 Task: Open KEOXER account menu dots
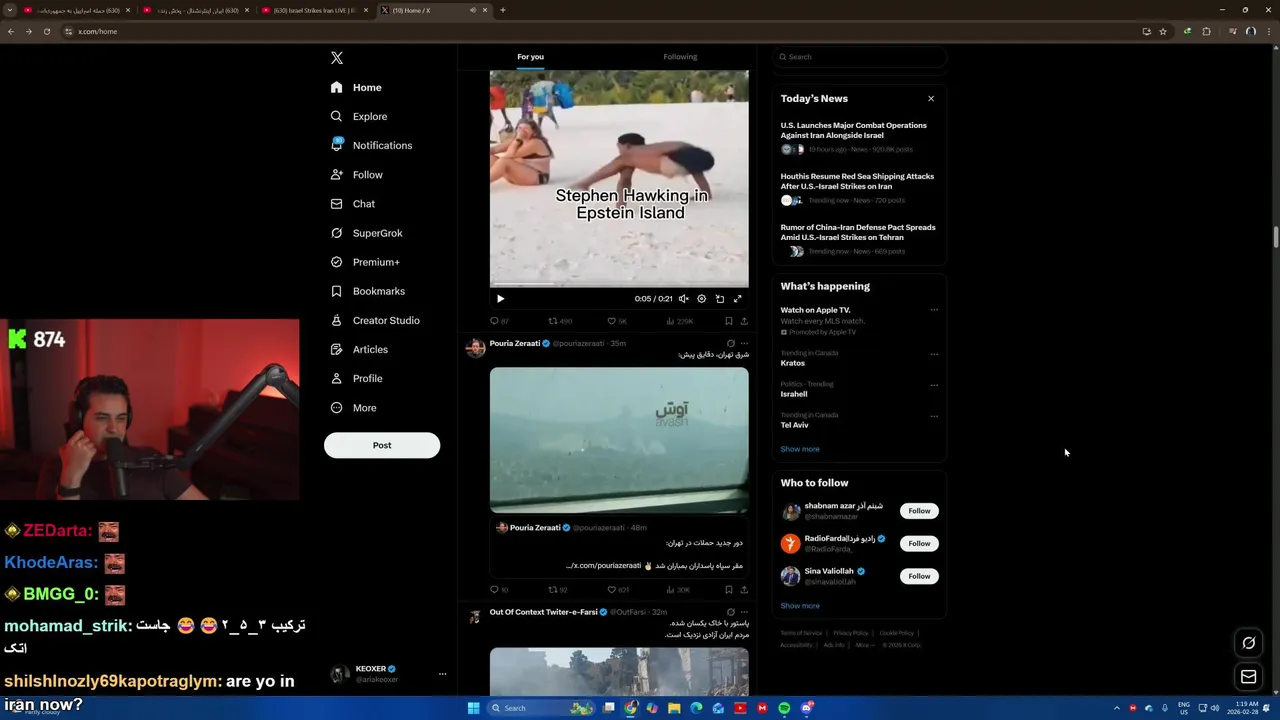[x=442, y=674]
